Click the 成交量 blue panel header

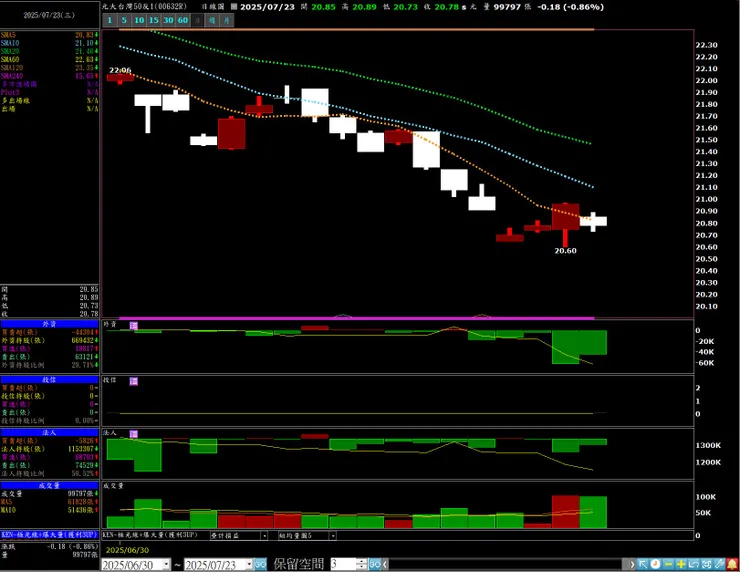pos(50,485)
